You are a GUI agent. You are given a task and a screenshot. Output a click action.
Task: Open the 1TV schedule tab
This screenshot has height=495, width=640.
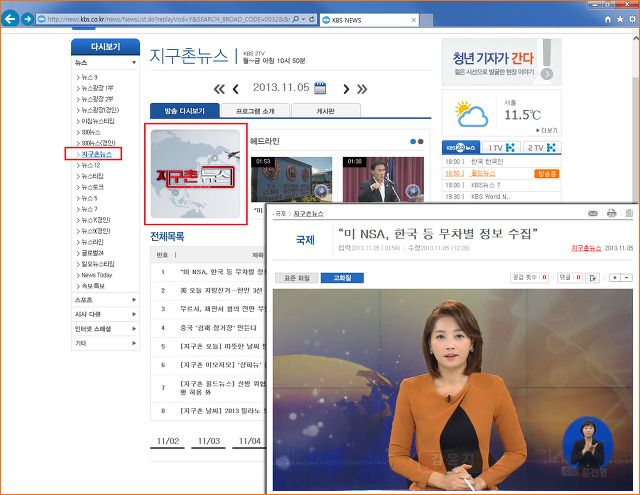[501, 147]
